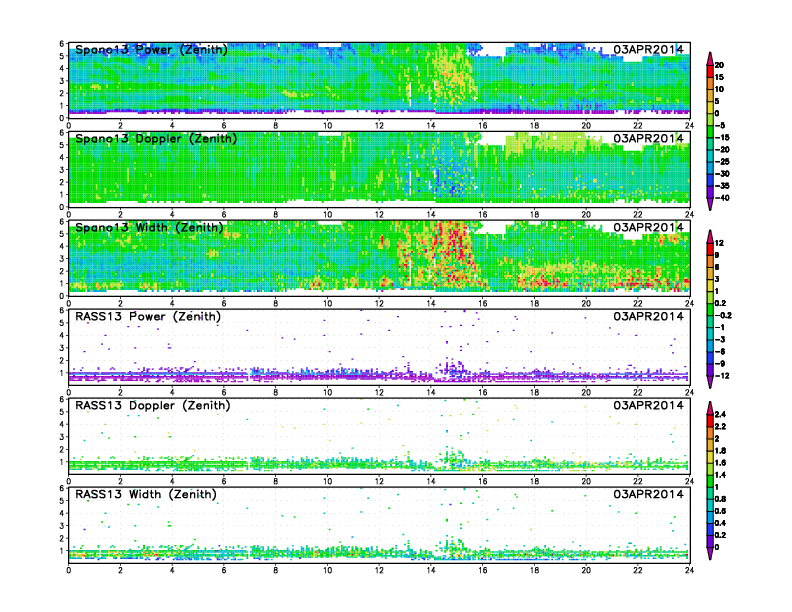The width and height of the screenshot is (792, 612).
Task: Pick the red segment above 15 on top colorbar
Action: [710, 71]
